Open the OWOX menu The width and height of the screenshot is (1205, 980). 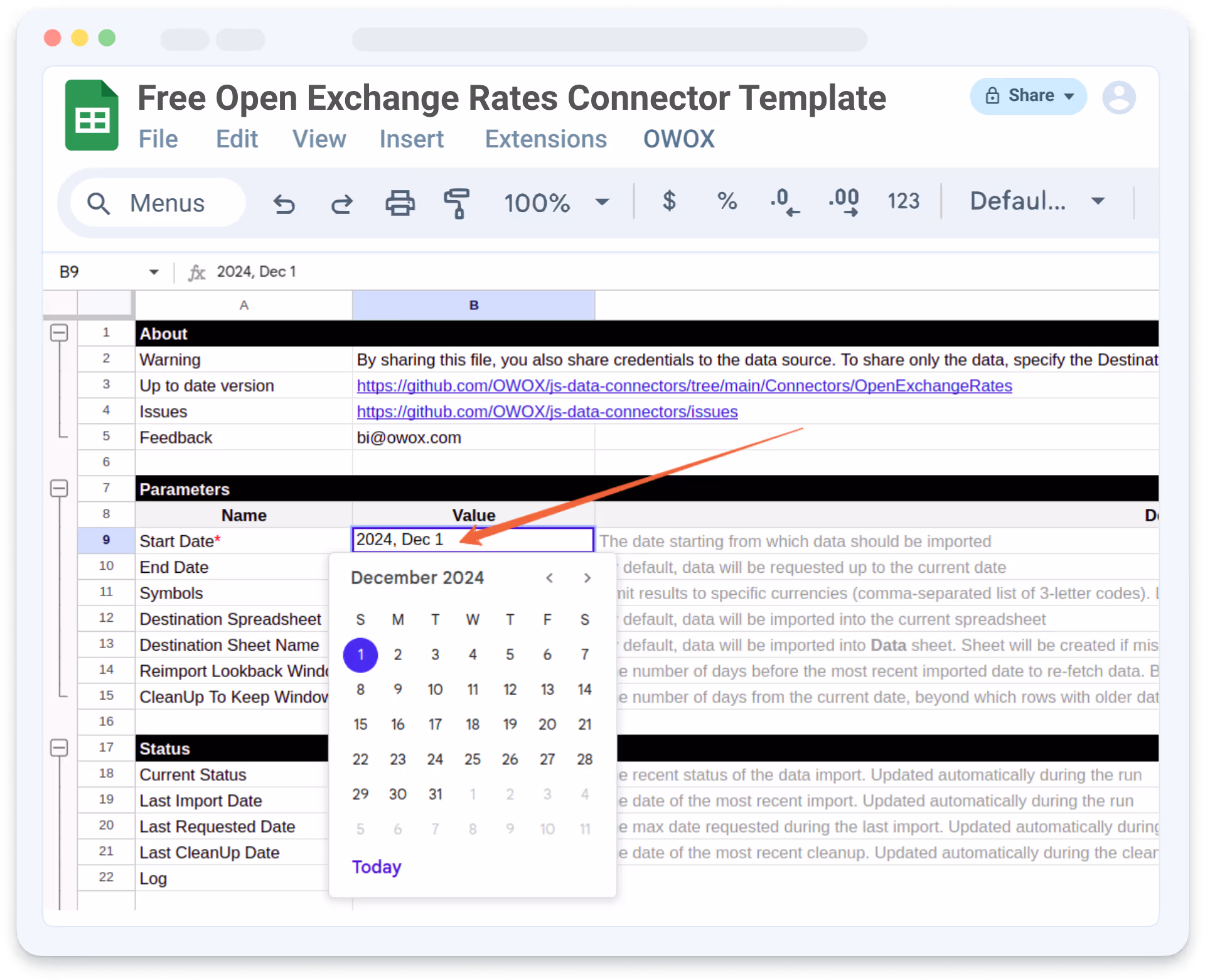678,139
